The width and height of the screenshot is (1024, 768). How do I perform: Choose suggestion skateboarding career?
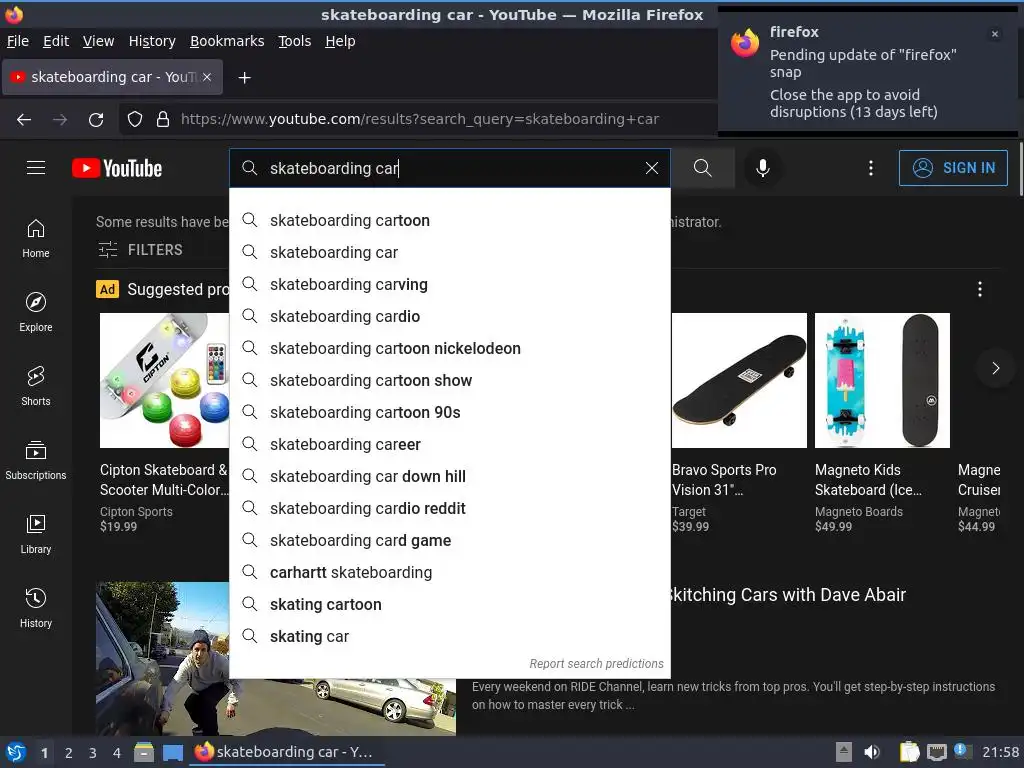(x=450, y=444)
